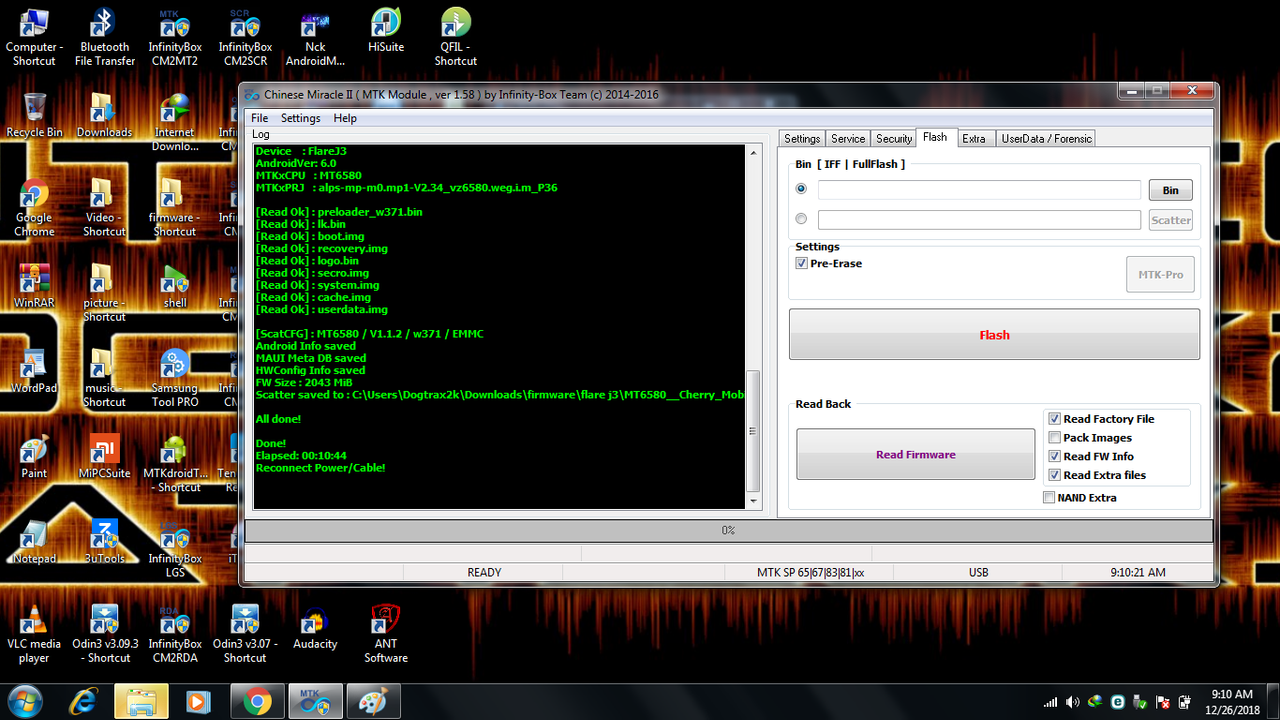Viewport: 1280px width, 720px height.
Task: Switch to the Extra tab
Action: click(974, 139)
